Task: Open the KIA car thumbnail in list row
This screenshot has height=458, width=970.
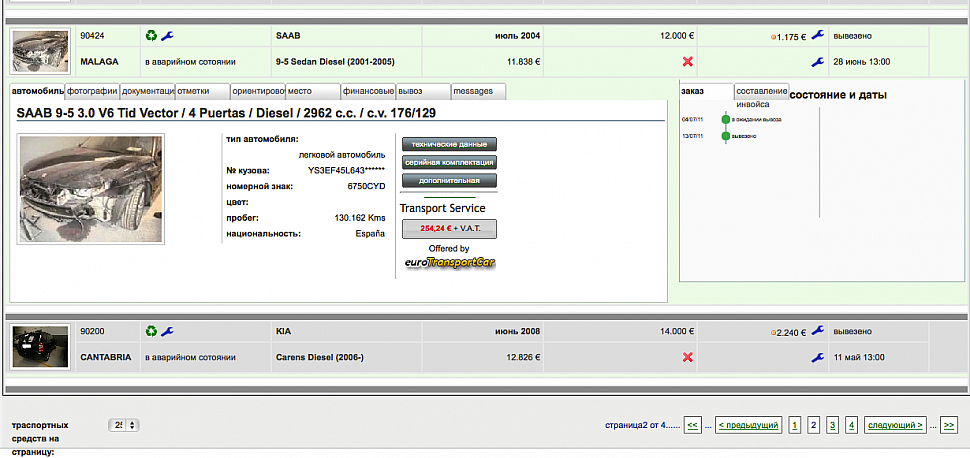Action: coord(41,347)
